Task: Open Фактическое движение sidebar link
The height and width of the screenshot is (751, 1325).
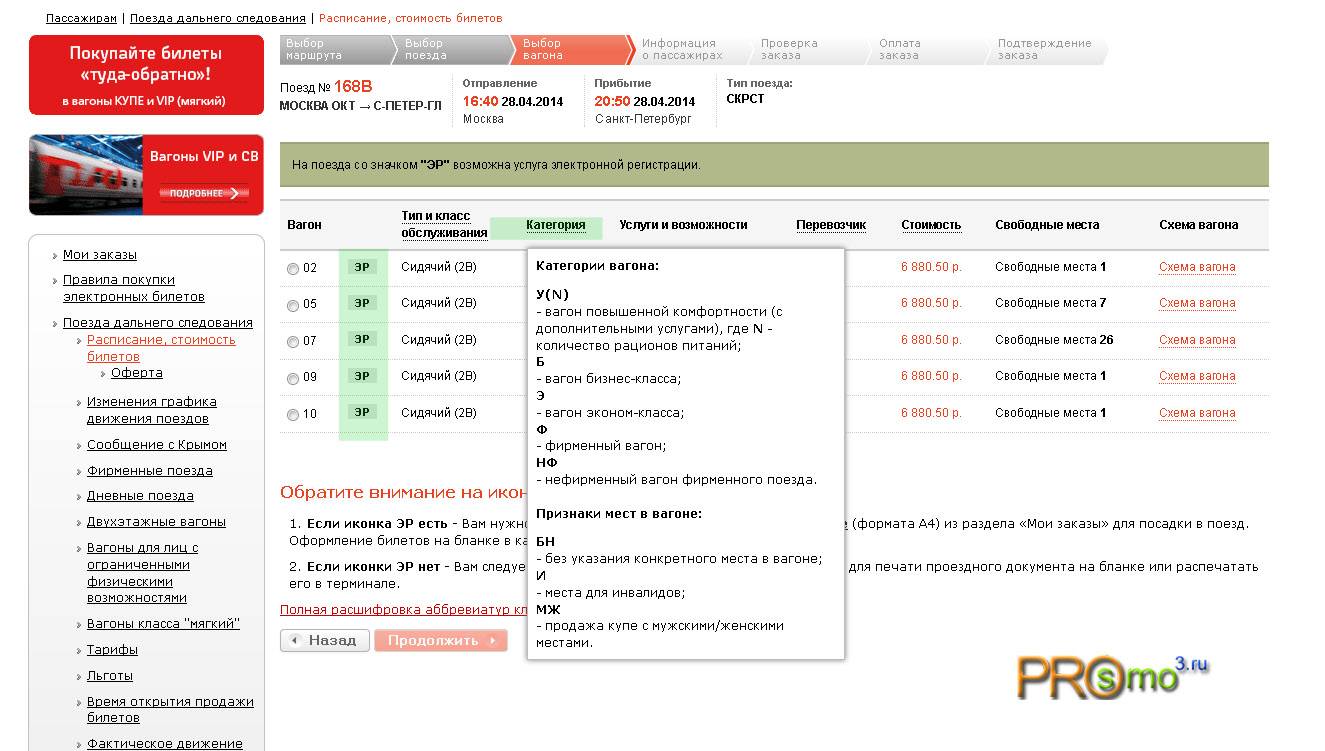Action: 165,744
